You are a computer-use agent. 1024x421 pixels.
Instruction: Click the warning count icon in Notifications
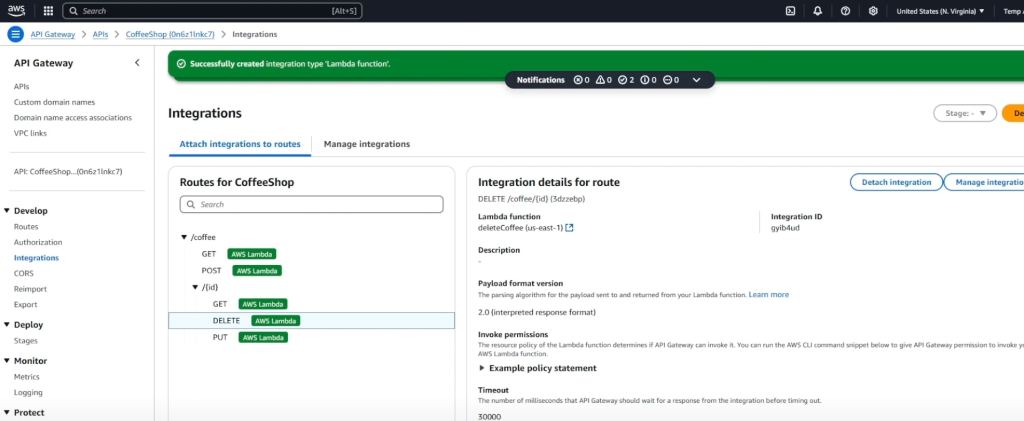tap(600, 80)
